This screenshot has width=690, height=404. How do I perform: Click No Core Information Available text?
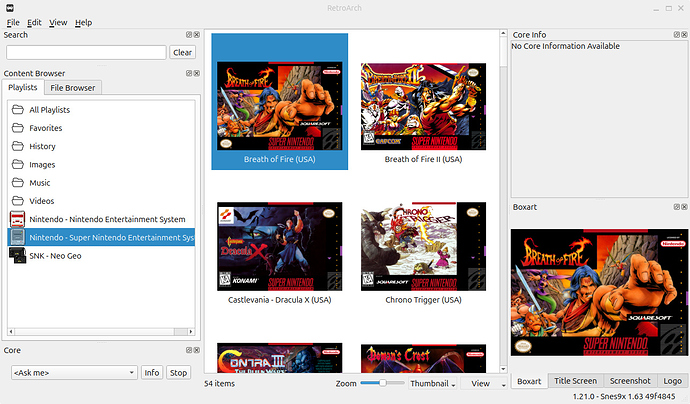(x=565, y=46)
